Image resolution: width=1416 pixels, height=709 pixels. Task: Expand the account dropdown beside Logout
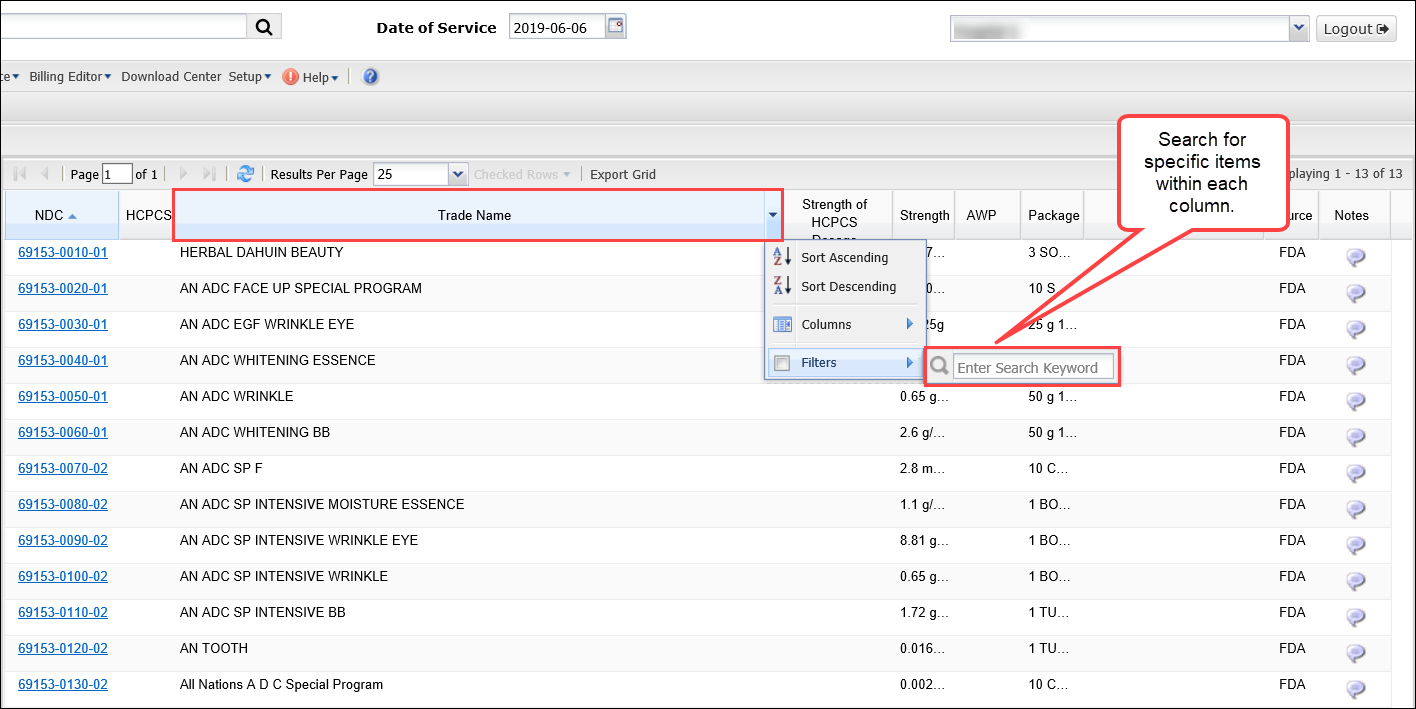1298,28
